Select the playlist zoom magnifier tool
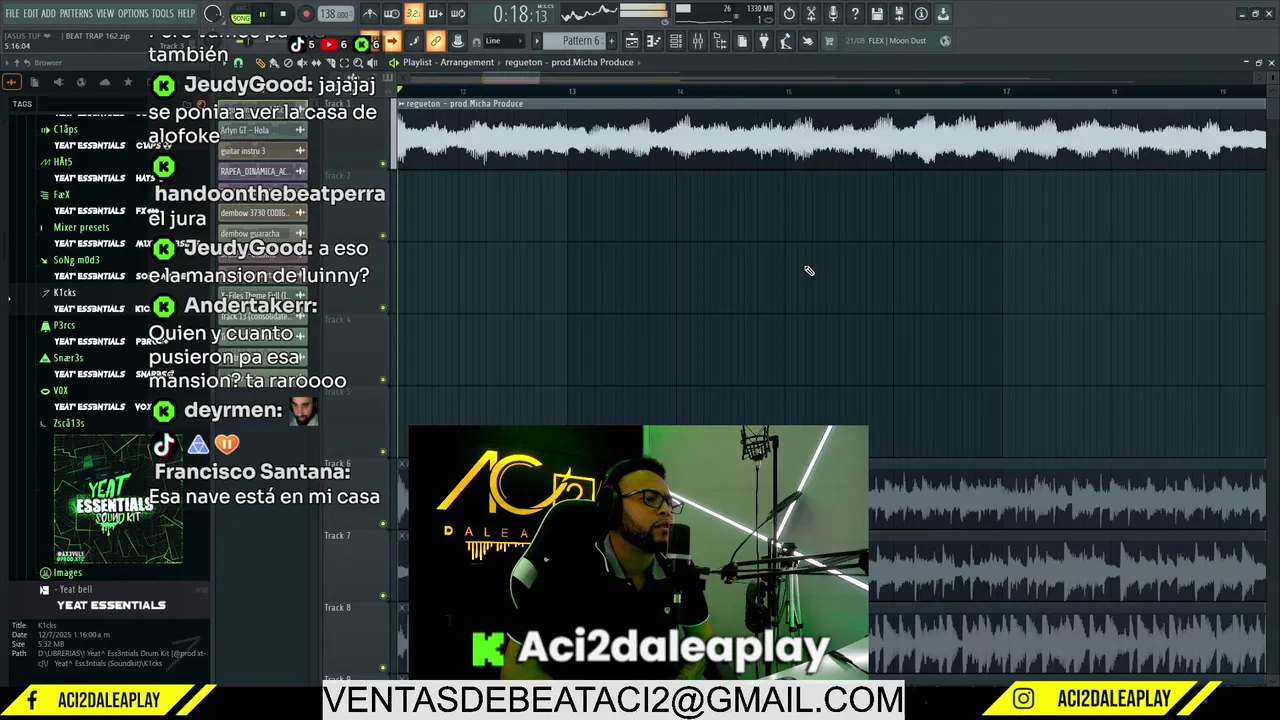The height and width of the screenshot is (720, 1280). pyautogui.click(x=358, y=63)
